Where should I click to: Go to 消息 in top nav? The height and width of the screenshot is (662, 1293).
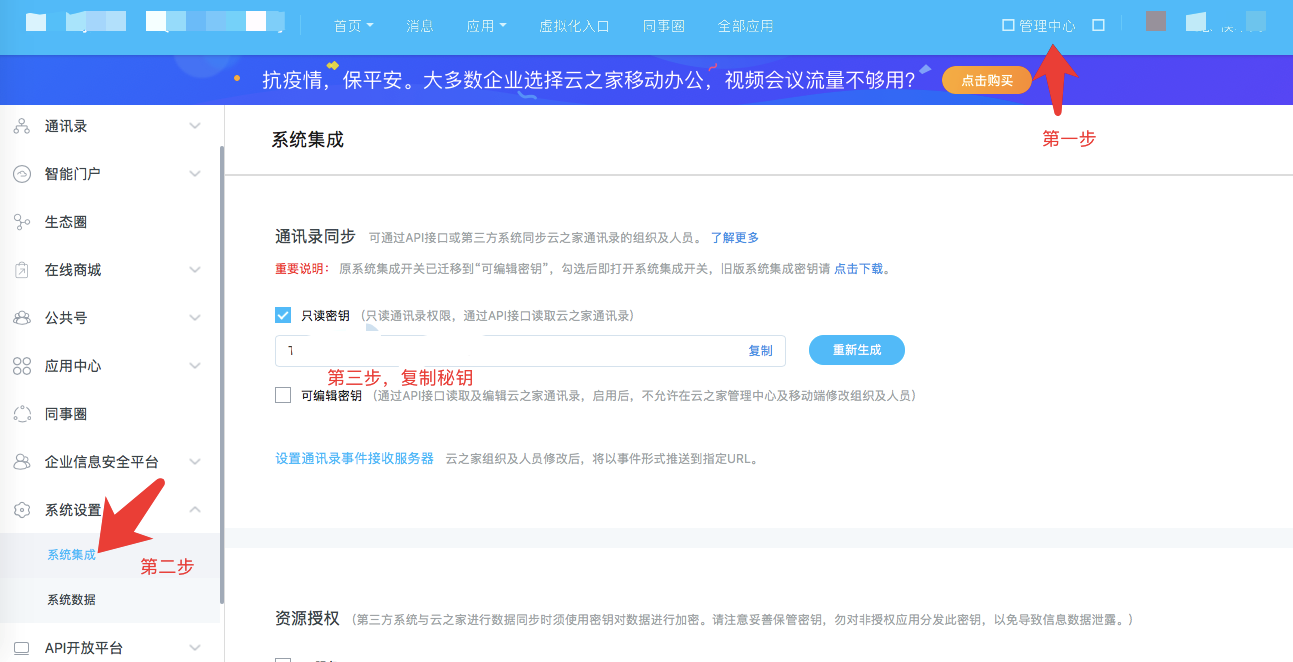(420, 26)
